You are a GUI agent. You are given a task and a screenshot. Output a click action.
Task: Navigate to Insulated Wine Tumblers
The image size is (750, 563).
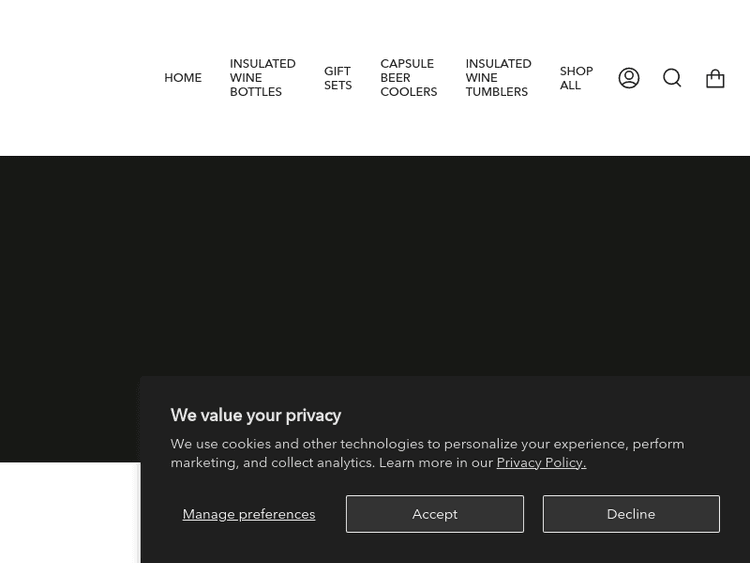click(498, 78)
